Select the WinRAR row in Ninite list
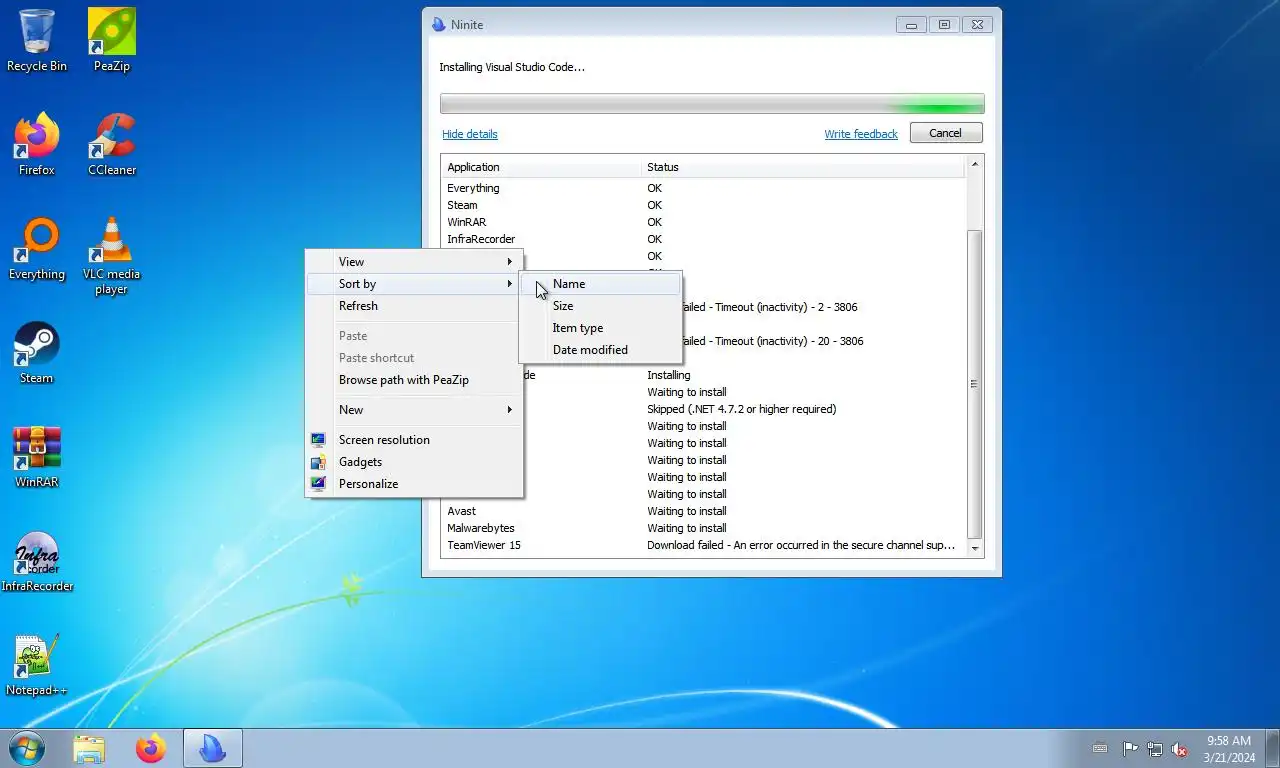Viewport: 1280px width, 768px height. tap(704, 222)
